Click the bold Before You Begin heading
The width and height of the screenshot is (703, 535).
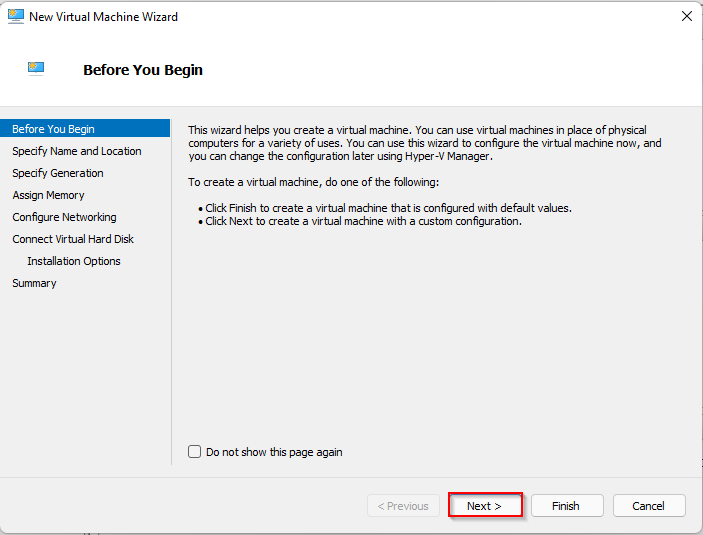point(143,70)
